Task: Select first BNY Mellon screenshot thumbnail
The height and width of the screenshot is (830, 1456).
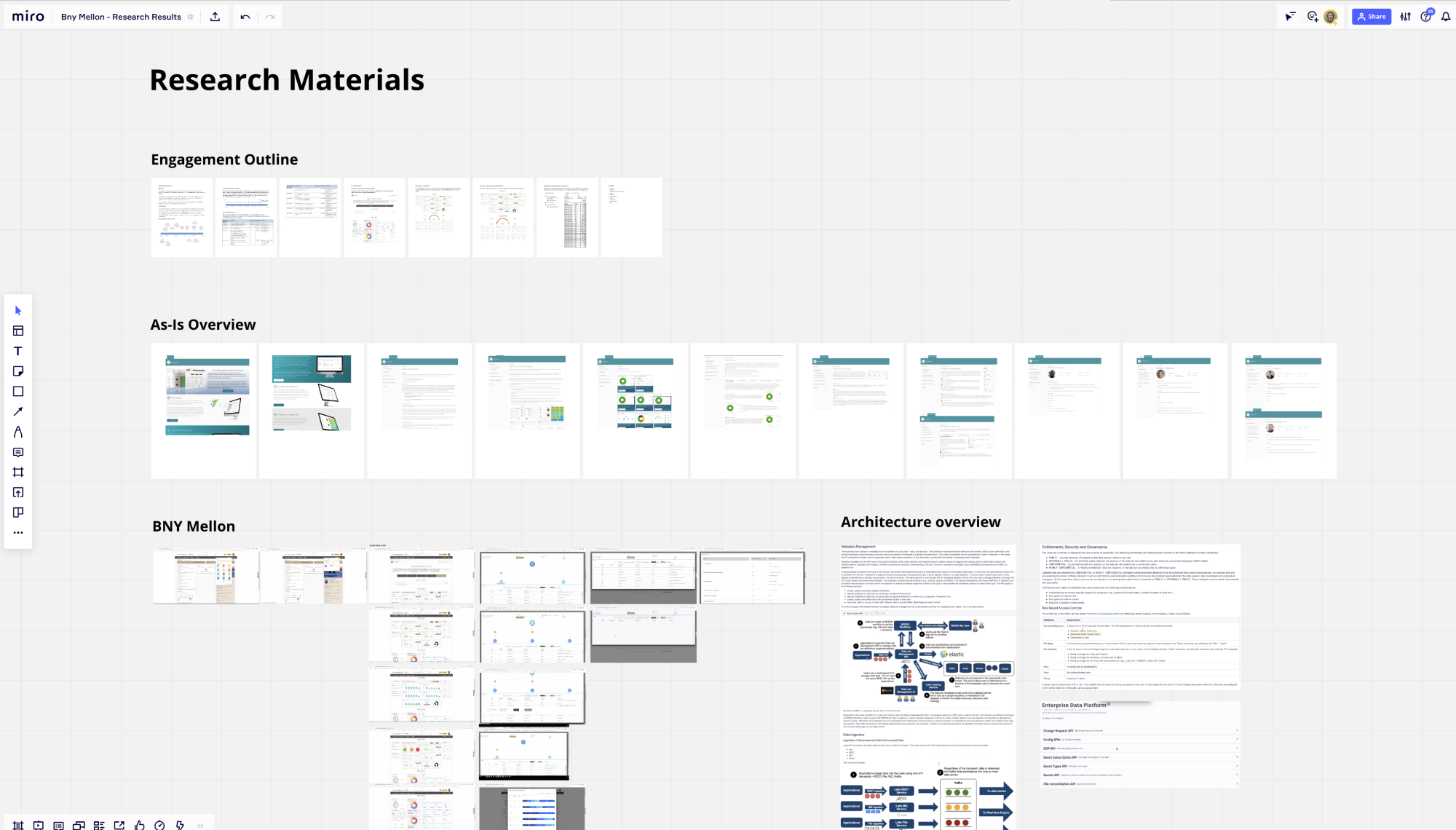Action: coord(206,577)
